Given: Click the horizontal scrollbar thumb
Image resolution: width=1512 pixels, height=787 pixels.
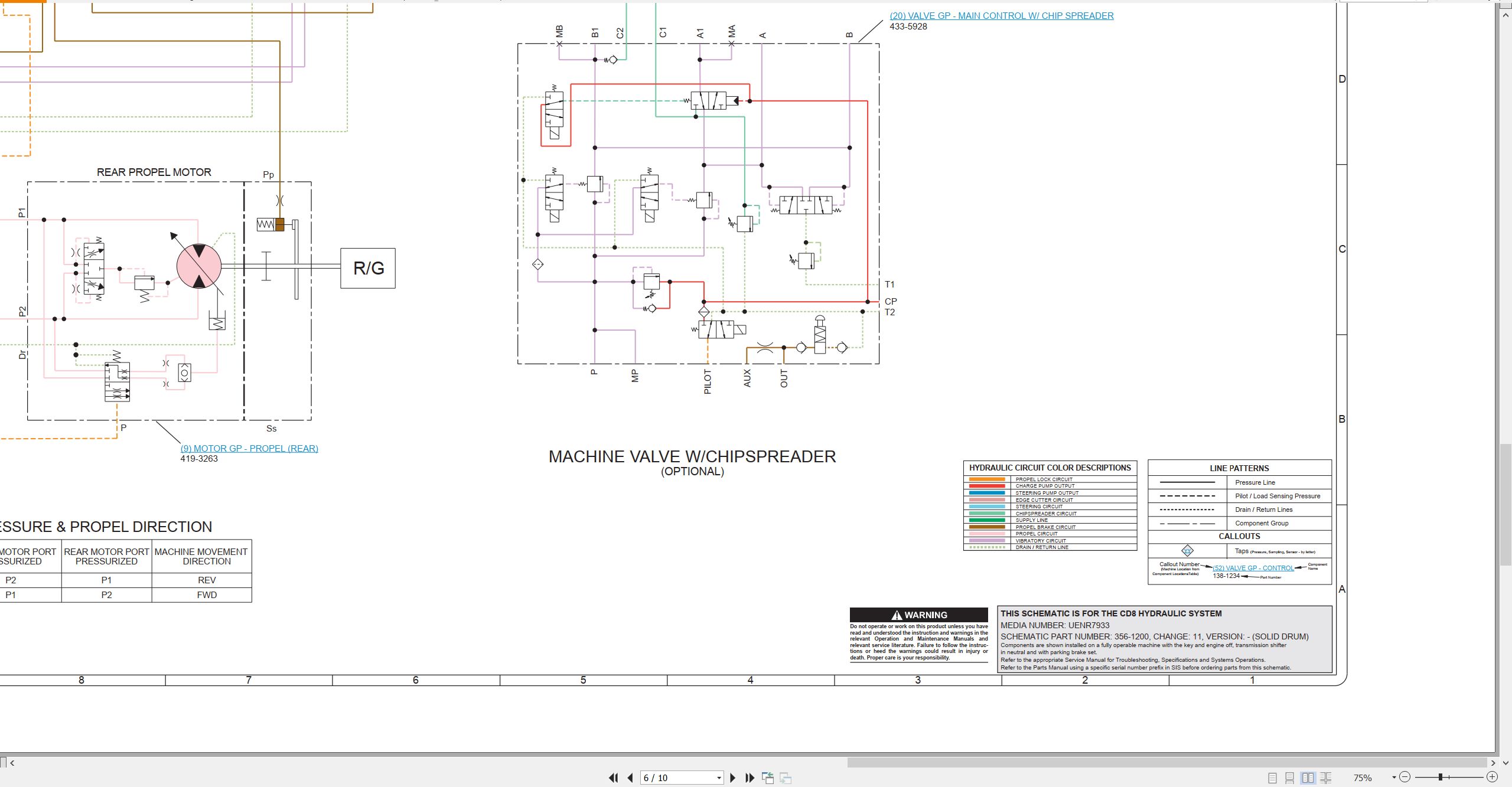Looking at the screenshot, I should (x=1167, y=763).
